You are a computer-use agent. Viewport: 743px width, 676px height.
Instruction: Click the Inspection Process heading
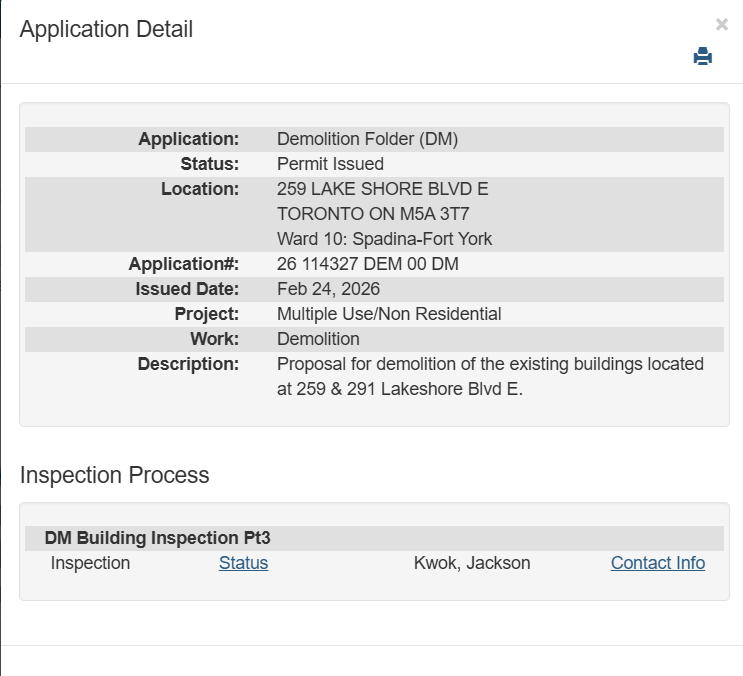pyautogui.click(x=114, y=475)
